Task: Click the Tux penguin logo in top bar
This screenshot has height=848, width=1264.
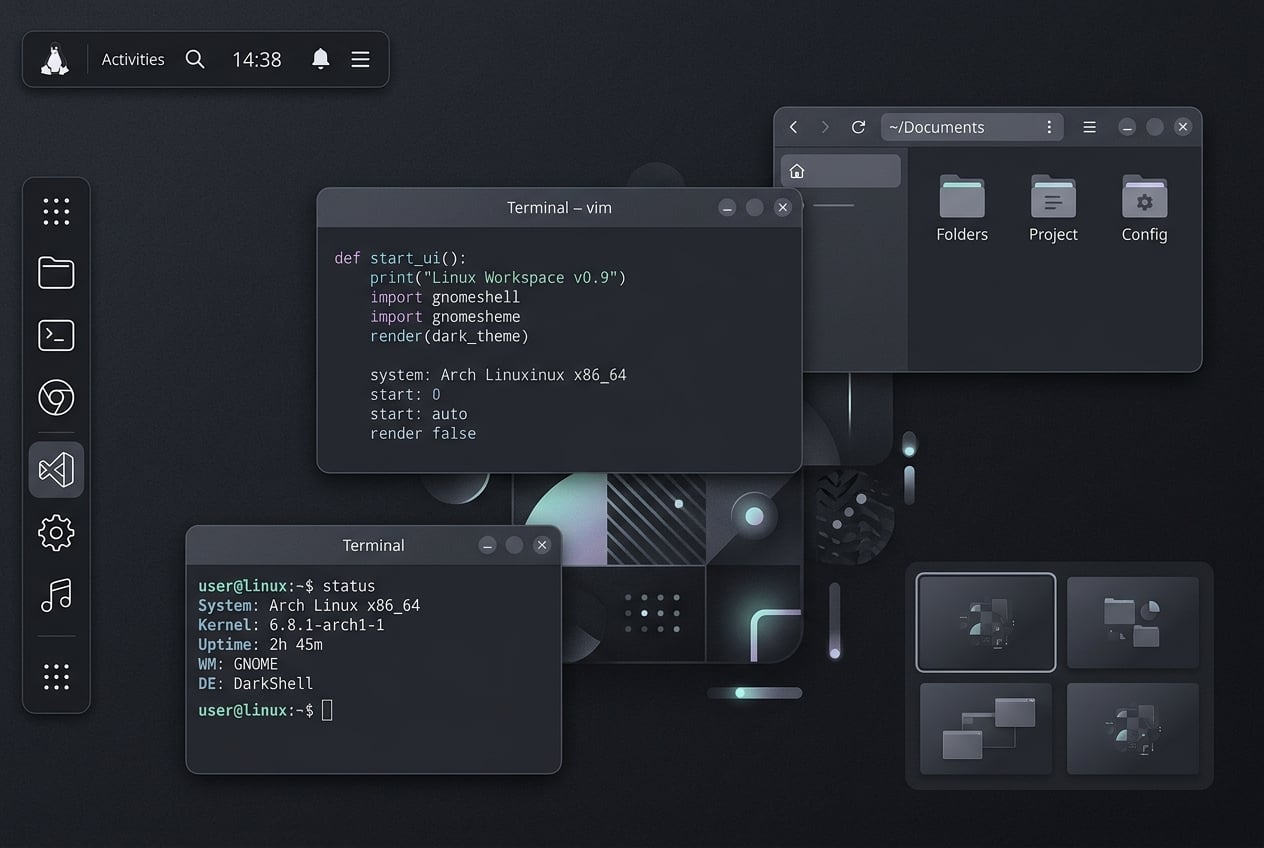Action: [x=55, y=59]
